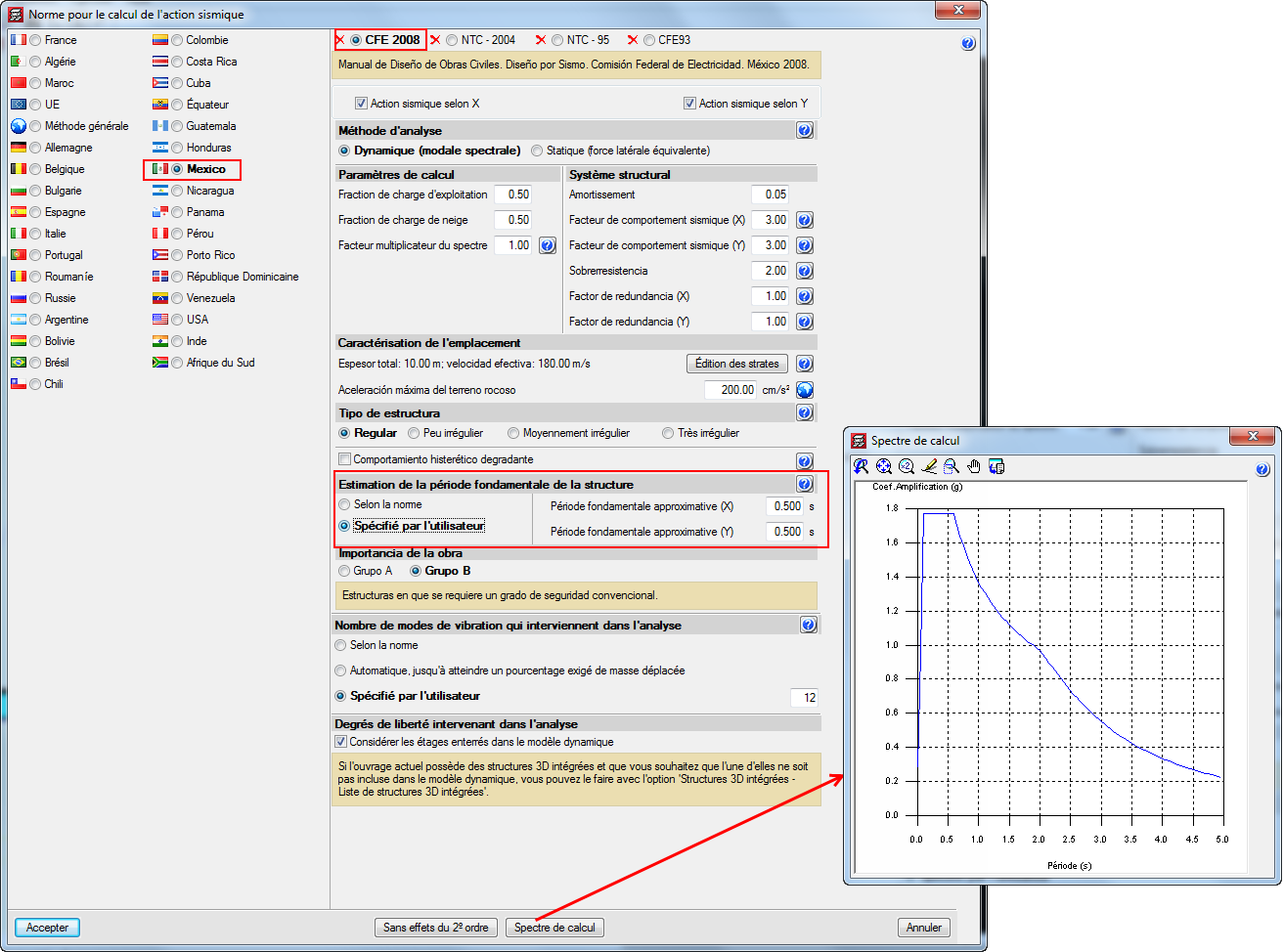
Task: Open help for Comportamiento histerético degradante
Action: (x=805, y=460)
